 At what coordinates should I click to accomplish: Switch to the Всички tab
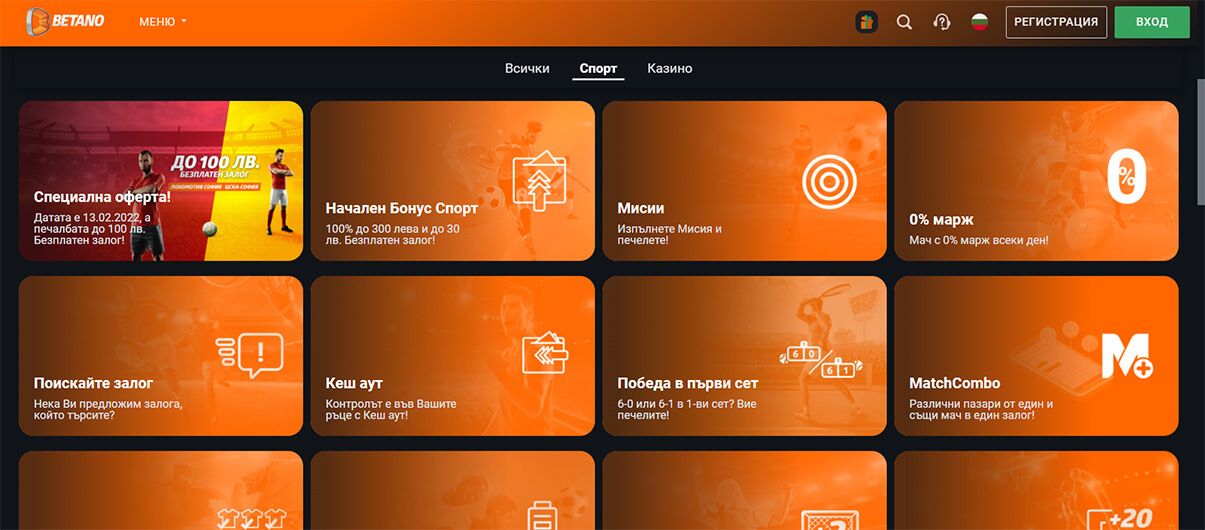click(x=527, y=68)
